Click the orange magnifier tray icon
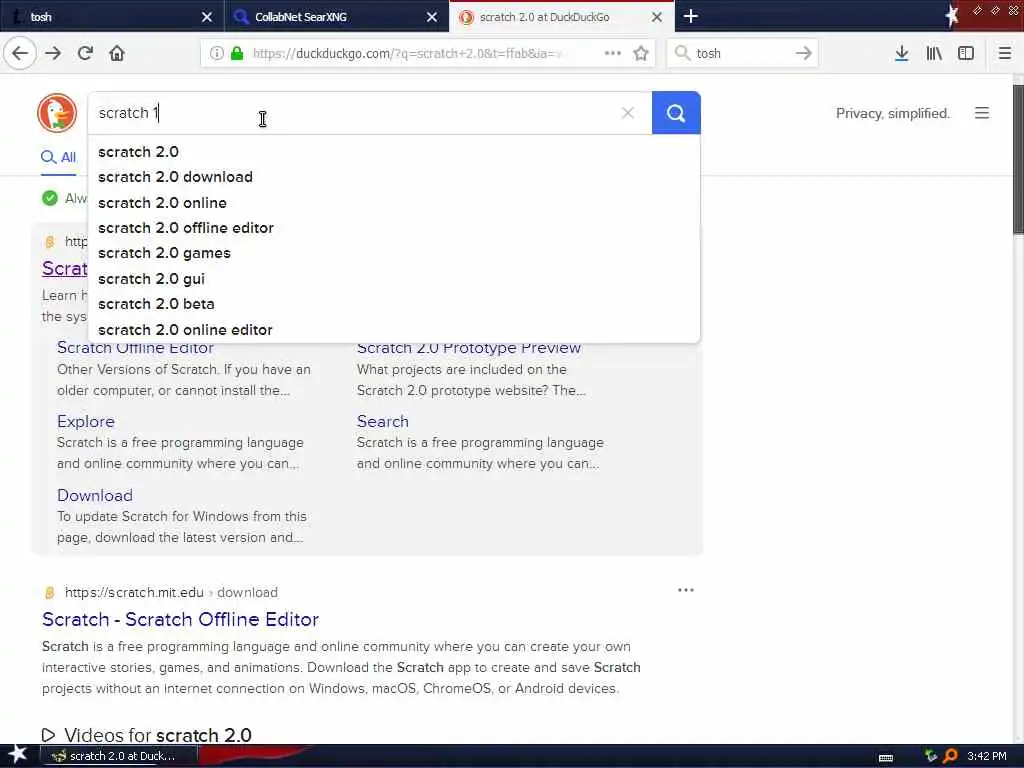Screen dimensions: 1024x768 point(950,756)
